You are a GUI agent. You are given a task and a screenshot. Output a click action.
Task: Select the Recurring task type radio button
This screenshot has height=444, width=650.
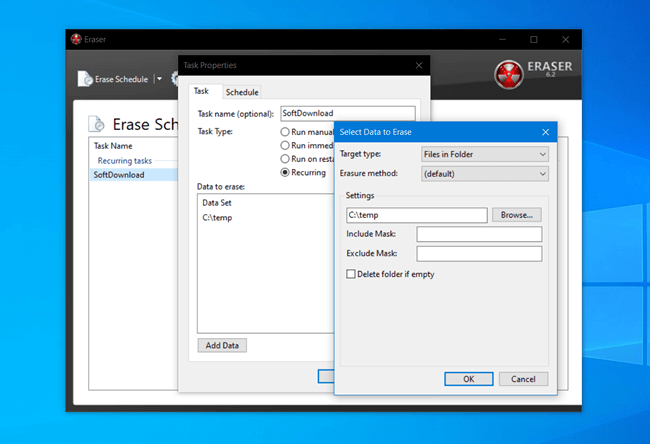(285, 172)
